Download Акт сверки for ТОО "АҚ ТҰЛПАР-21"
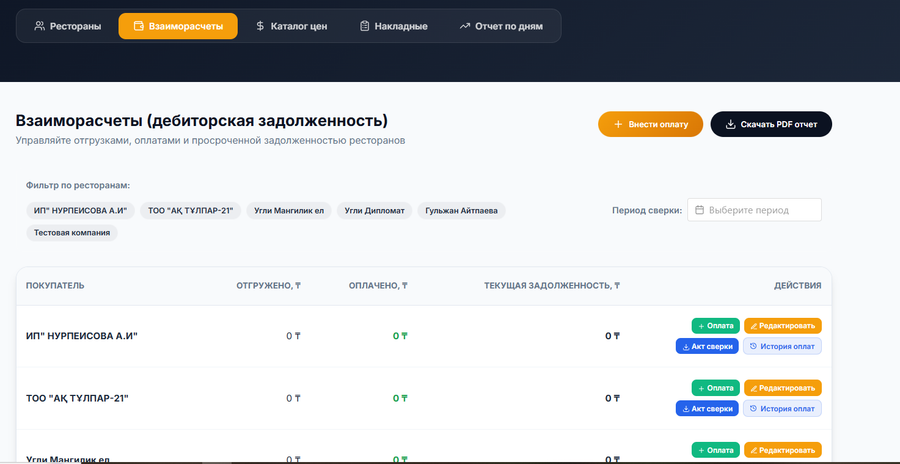 point(707,408)
